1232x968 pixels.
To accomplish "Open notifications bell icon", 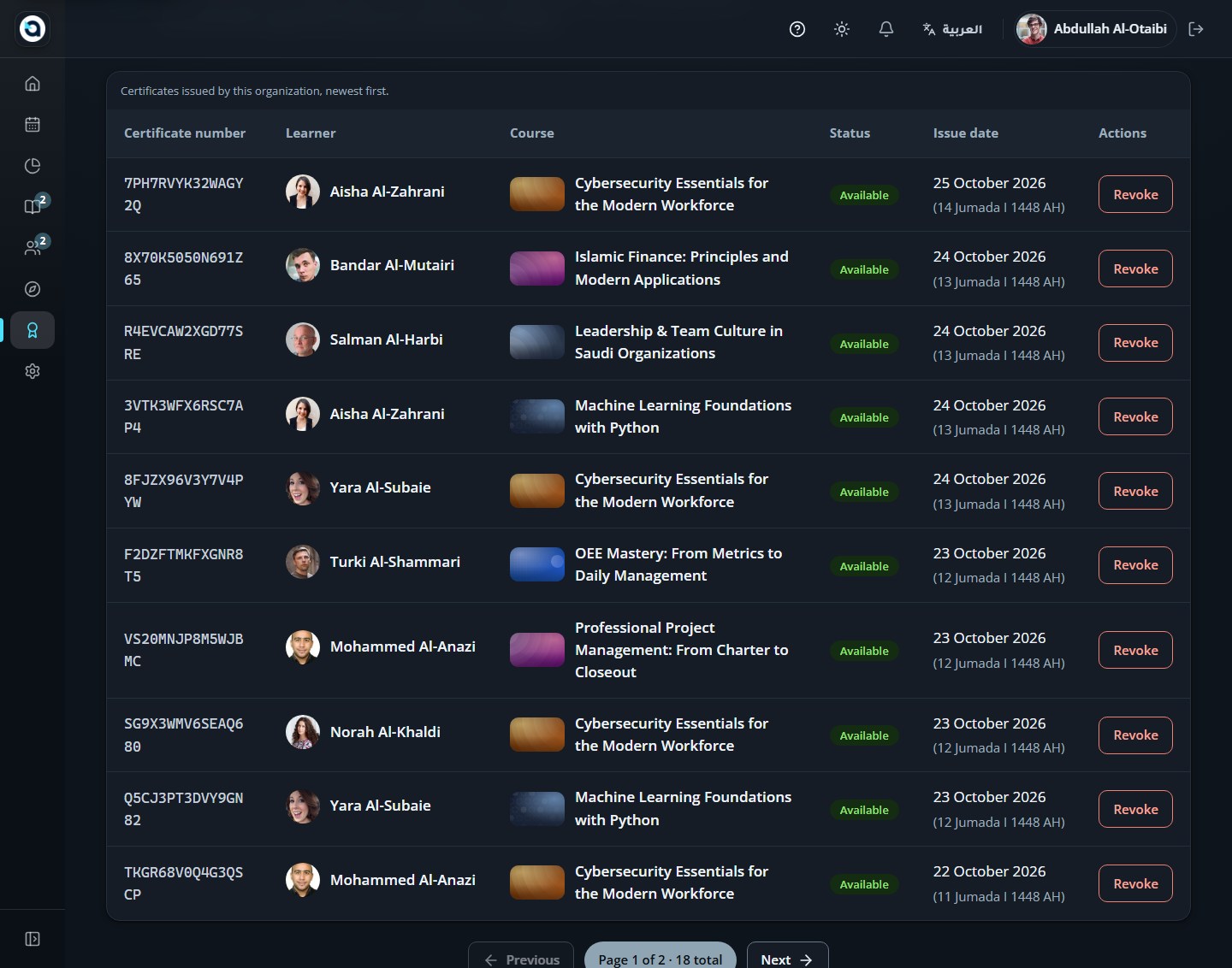I will (x=886, y=29).
